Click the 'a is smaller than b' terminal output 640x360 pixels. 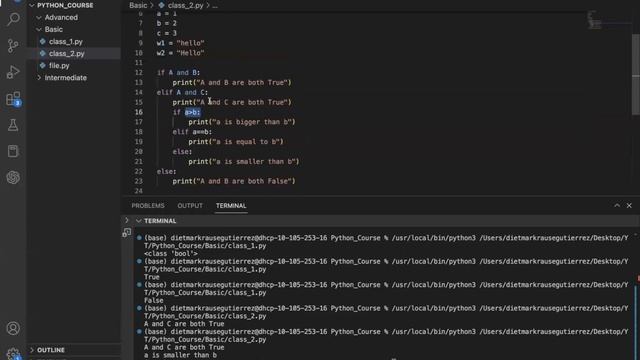click(x=180, y=355)
